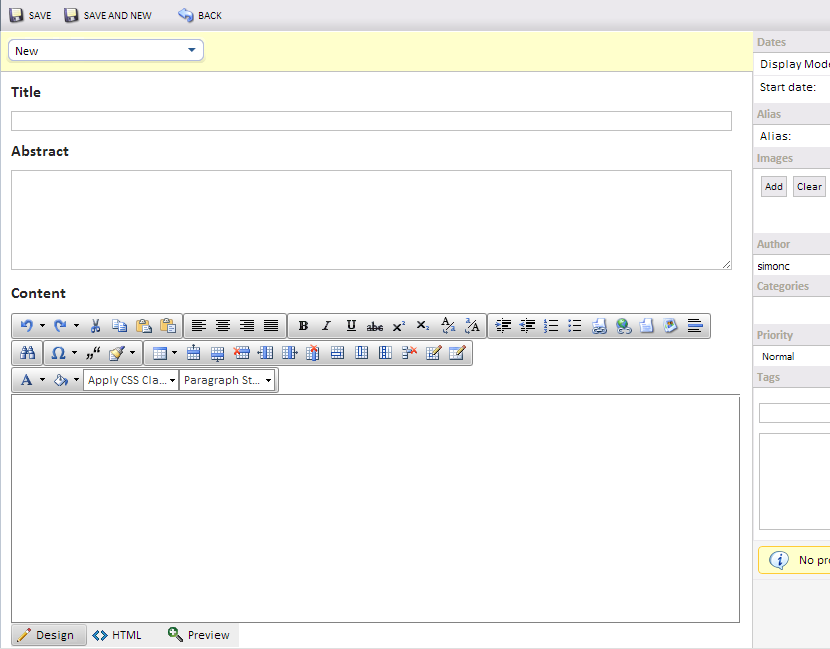Click the Save and New button

(x=108, y=16)
